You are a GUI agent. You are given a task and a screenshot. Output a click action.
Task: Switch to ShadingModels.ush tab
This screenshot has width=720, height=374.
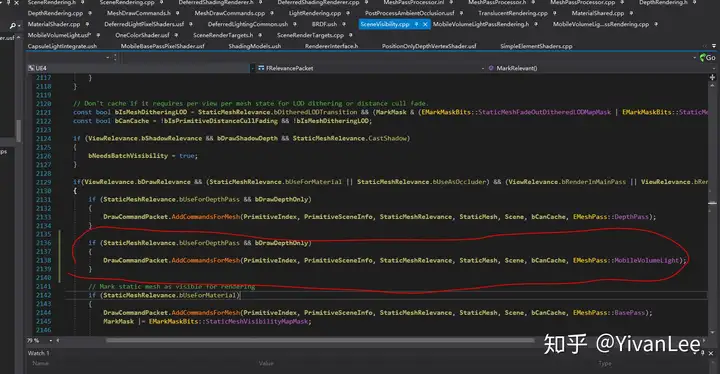coord(254,46)
